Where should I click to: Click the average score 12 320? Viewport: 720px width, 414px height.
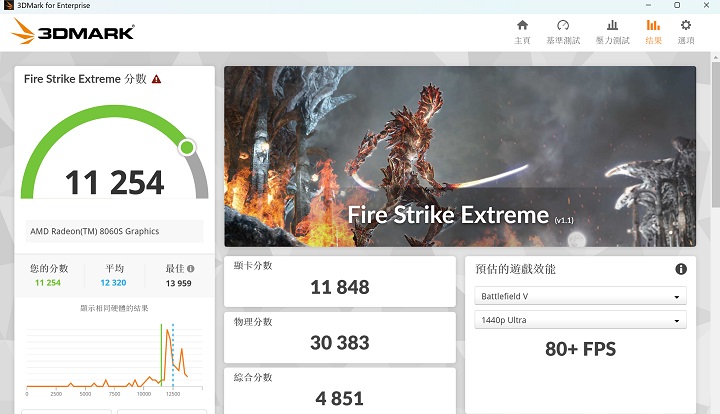coord(113,283)
